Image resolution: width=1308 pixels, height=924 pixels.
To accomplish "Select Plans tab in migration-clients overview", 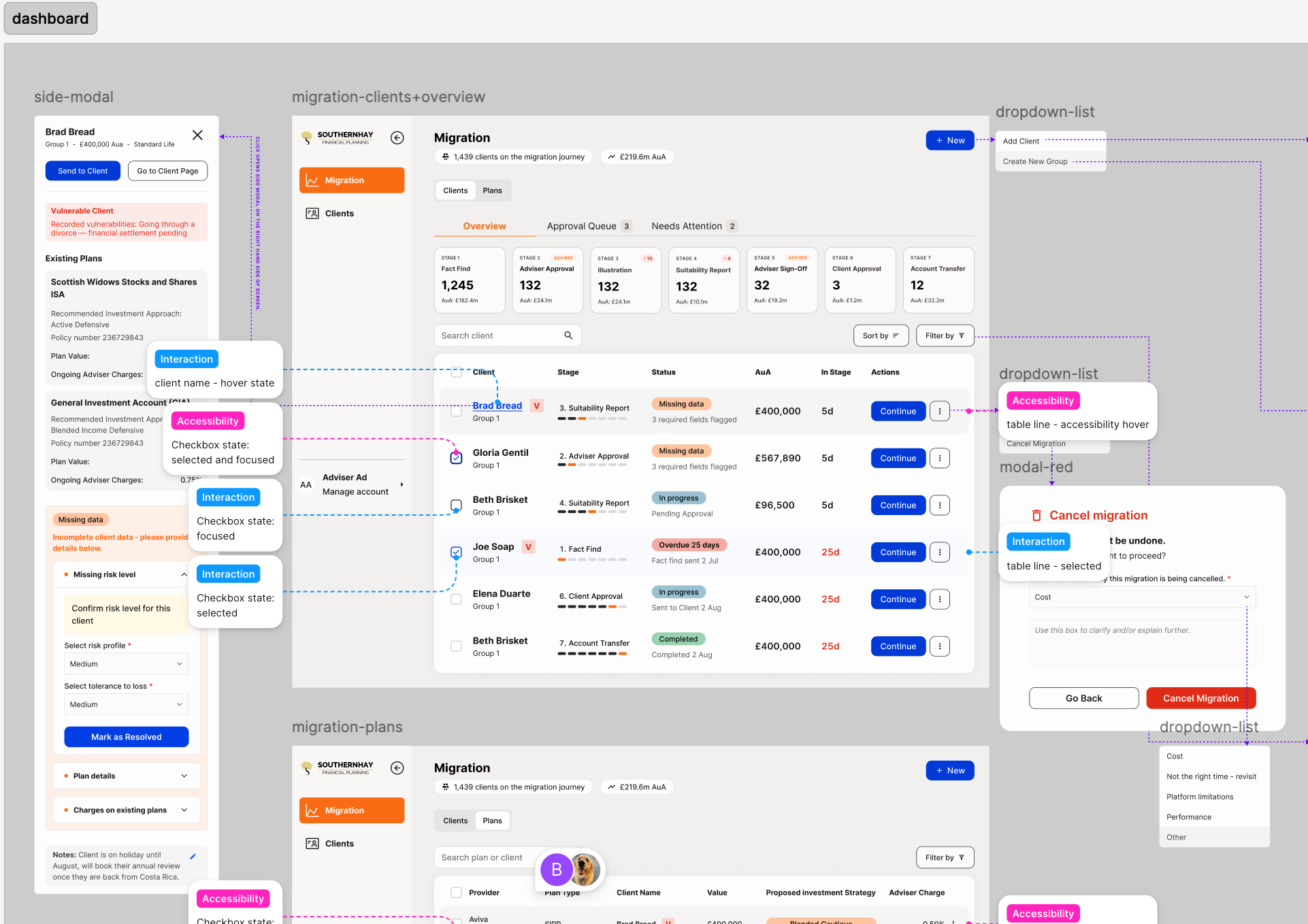I will click(492, 191).
